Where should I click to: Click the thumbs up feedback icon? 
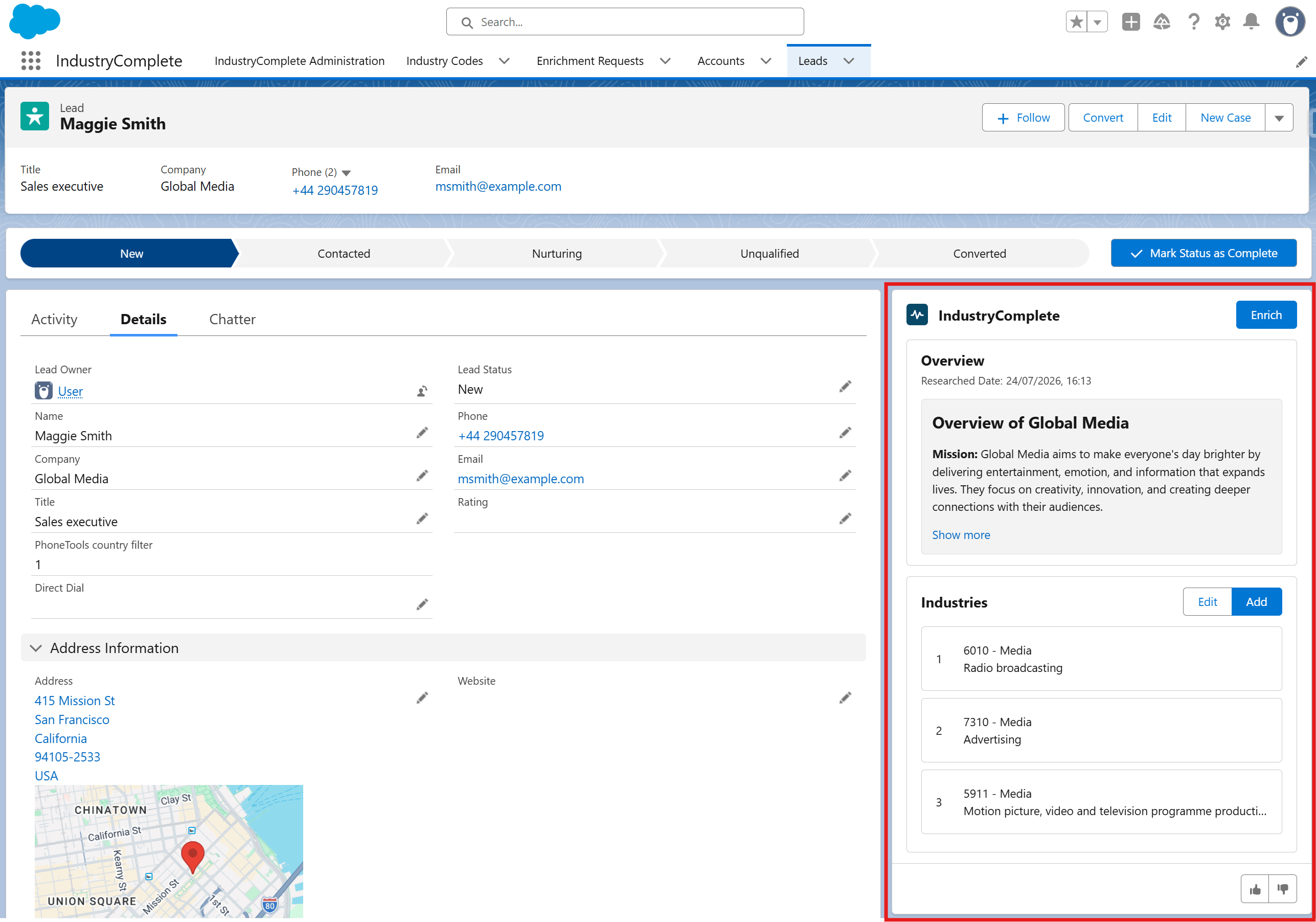coord(1255,889)
